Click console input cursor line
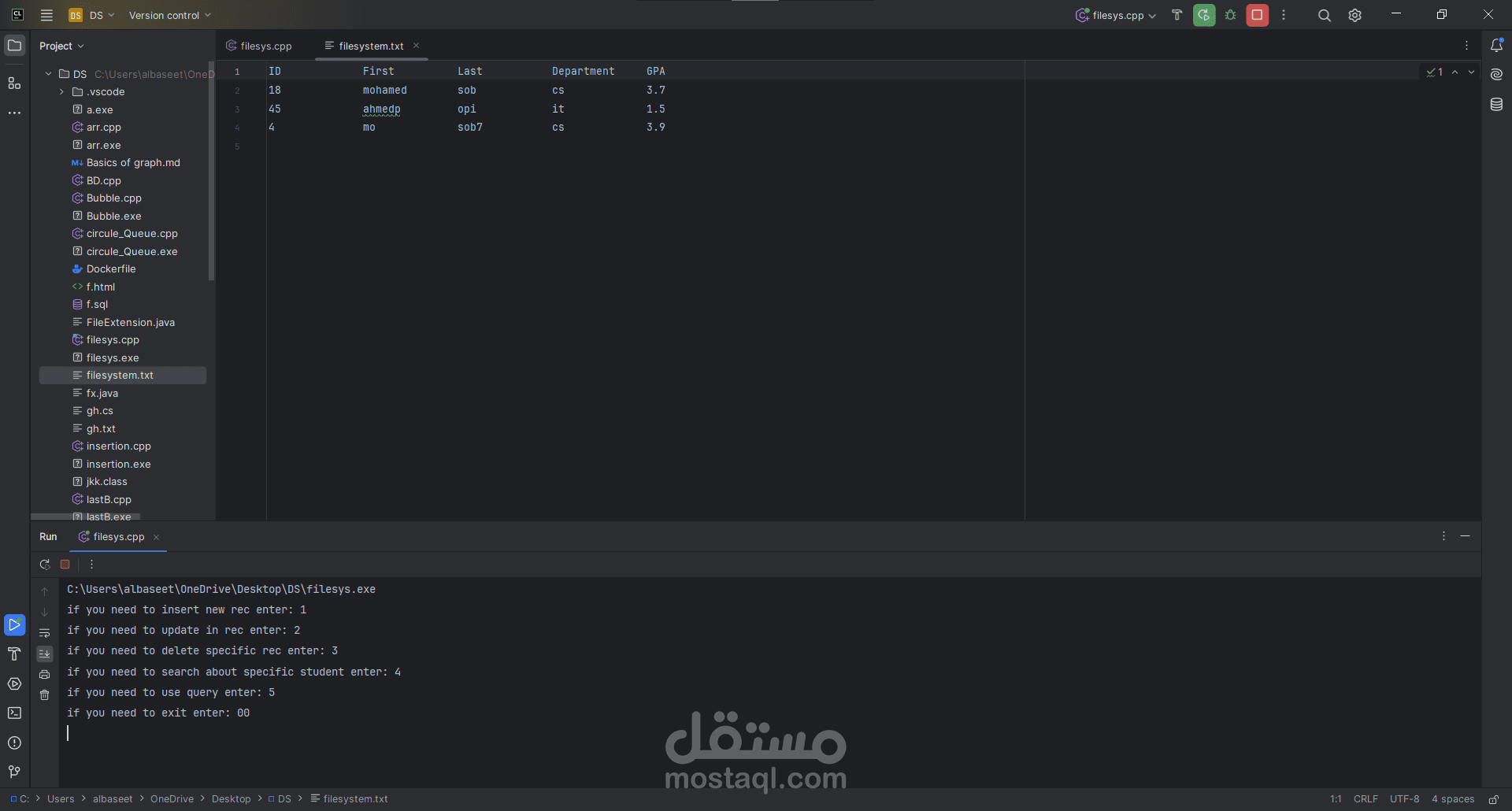The width and height of the screenshot is (1512, 811). [770, 733]
